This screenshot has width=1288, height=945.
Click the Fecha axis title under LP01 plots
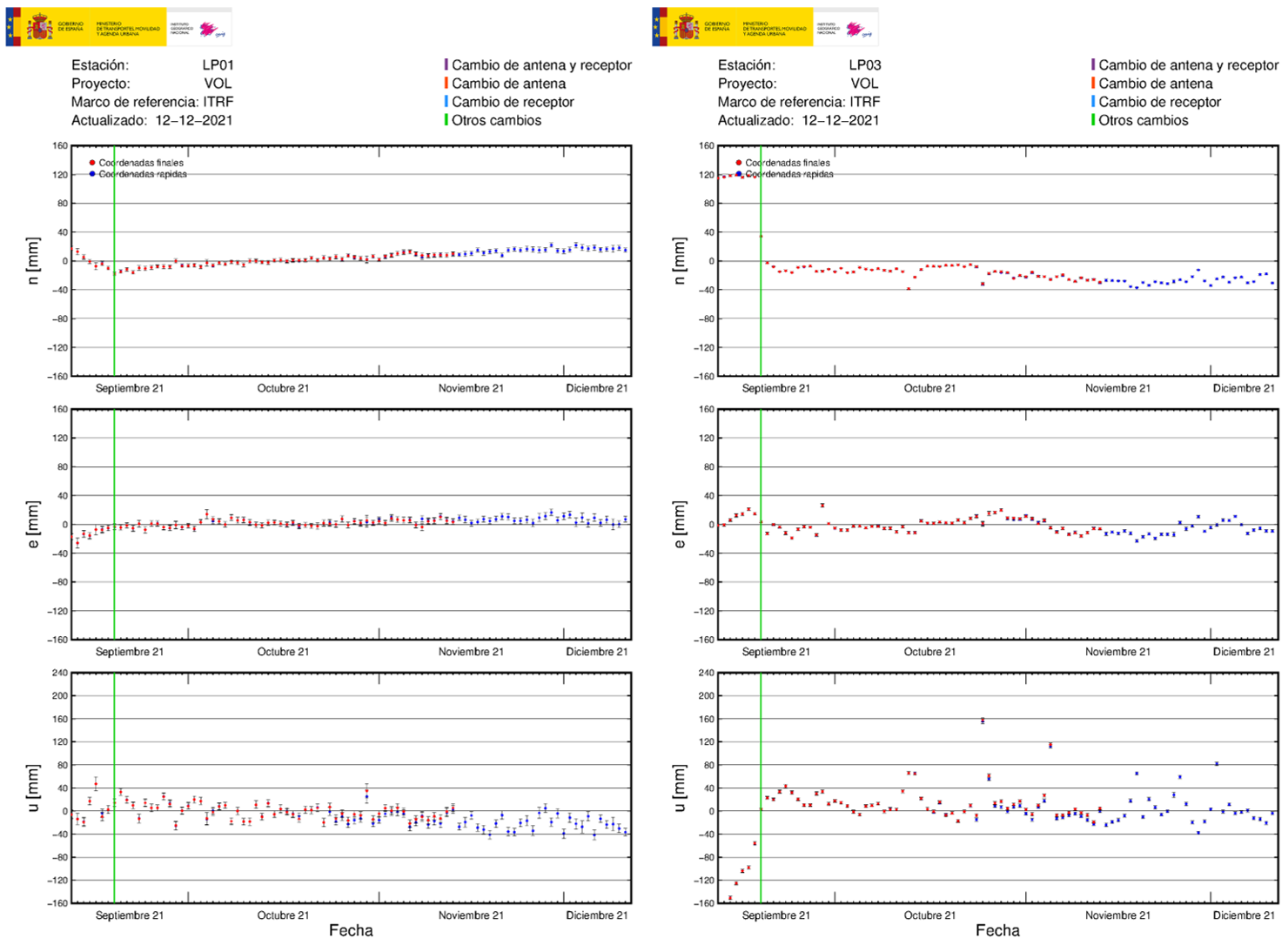(x=352, y=929)
